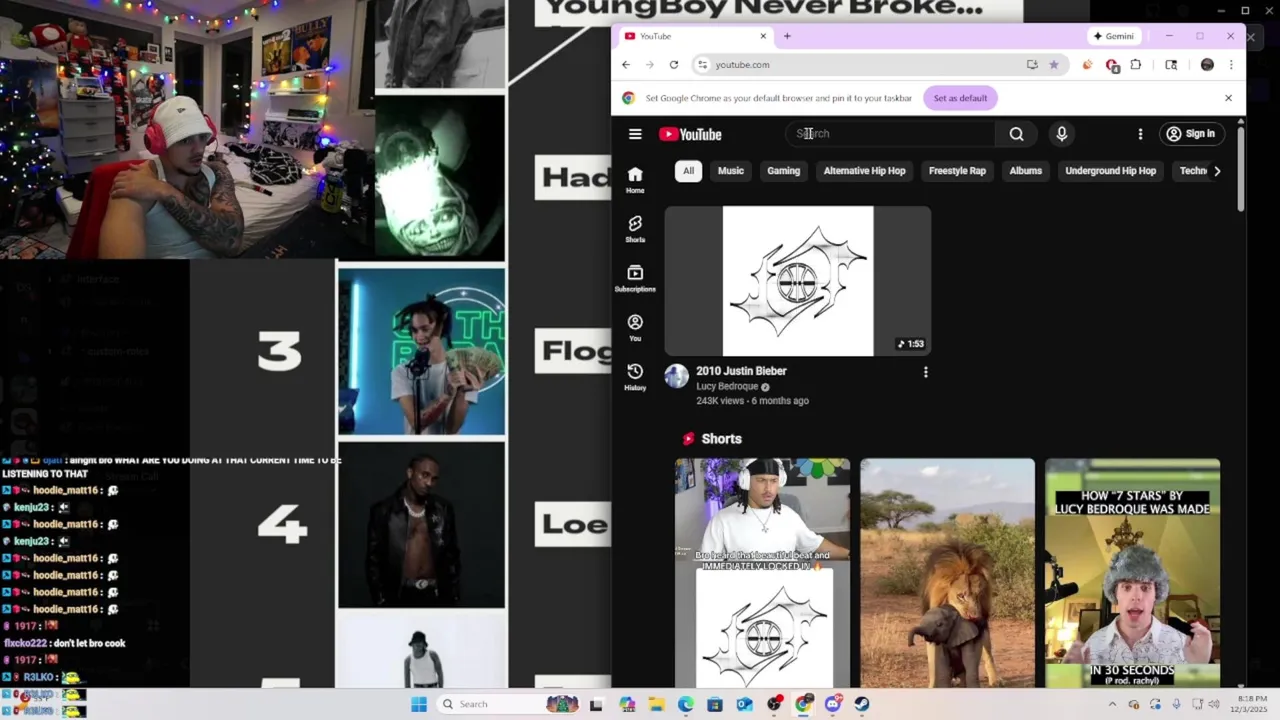The image size is (1280, 720).
Task: Select the Freestyle Rap chip
Action: coord(957,171)
